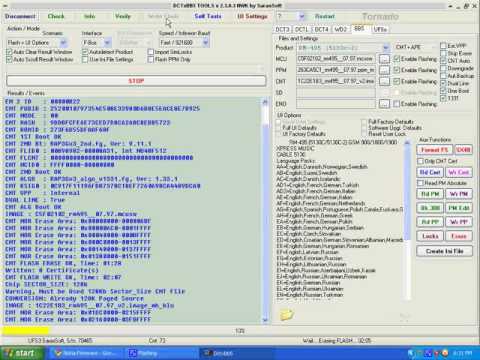Image resolution: width=480 pixels, height=360 pixels.
Task: Click the Restart button
Action: point(325,16)
